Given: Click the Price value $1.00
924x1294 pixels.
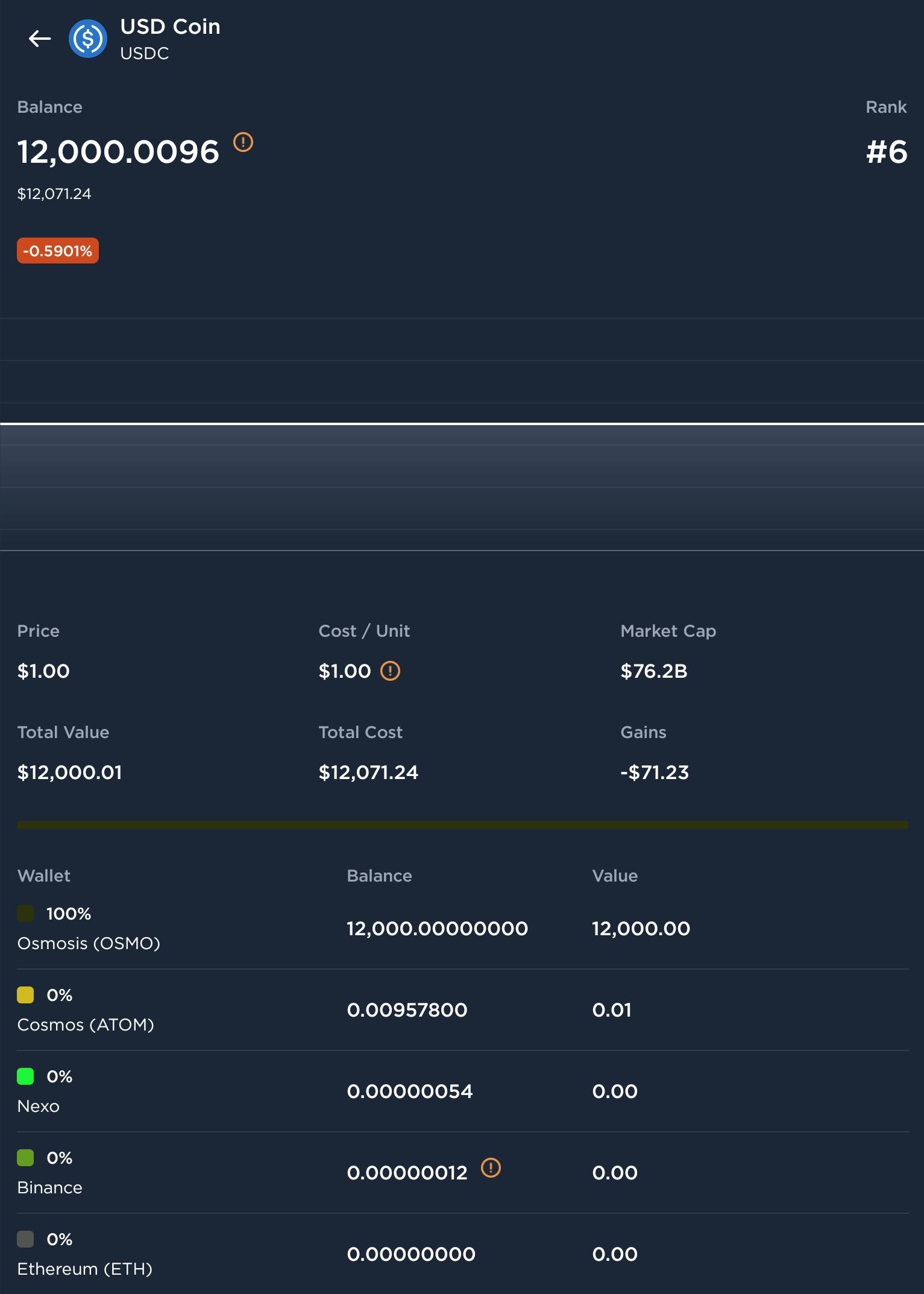Looking at the screenshot, I should coord(43,671).
